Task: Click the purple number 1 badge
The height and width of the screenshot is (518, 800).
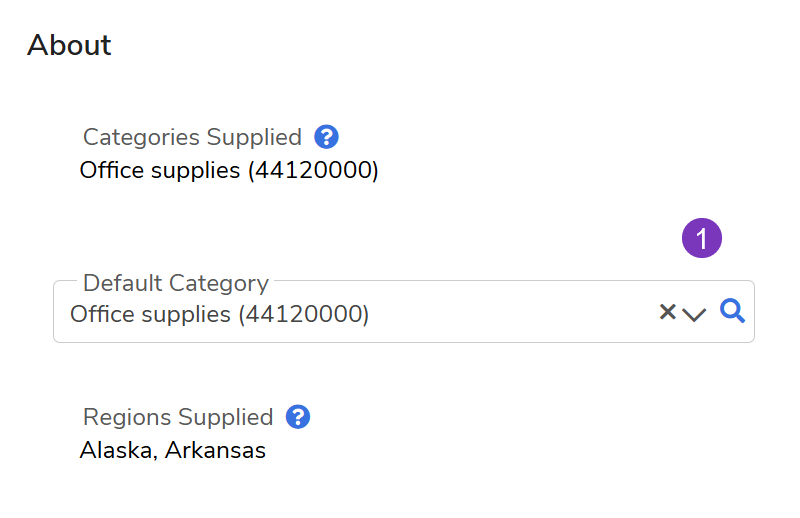Action: (702, 239)
